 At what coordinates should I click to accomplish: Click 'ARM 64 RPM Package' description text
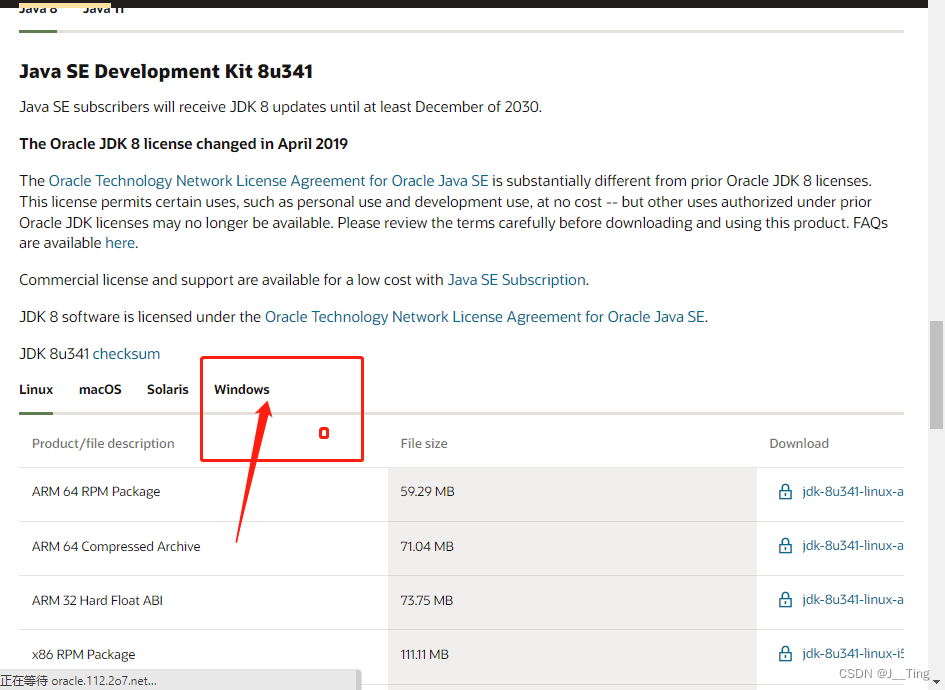[96, 492]
